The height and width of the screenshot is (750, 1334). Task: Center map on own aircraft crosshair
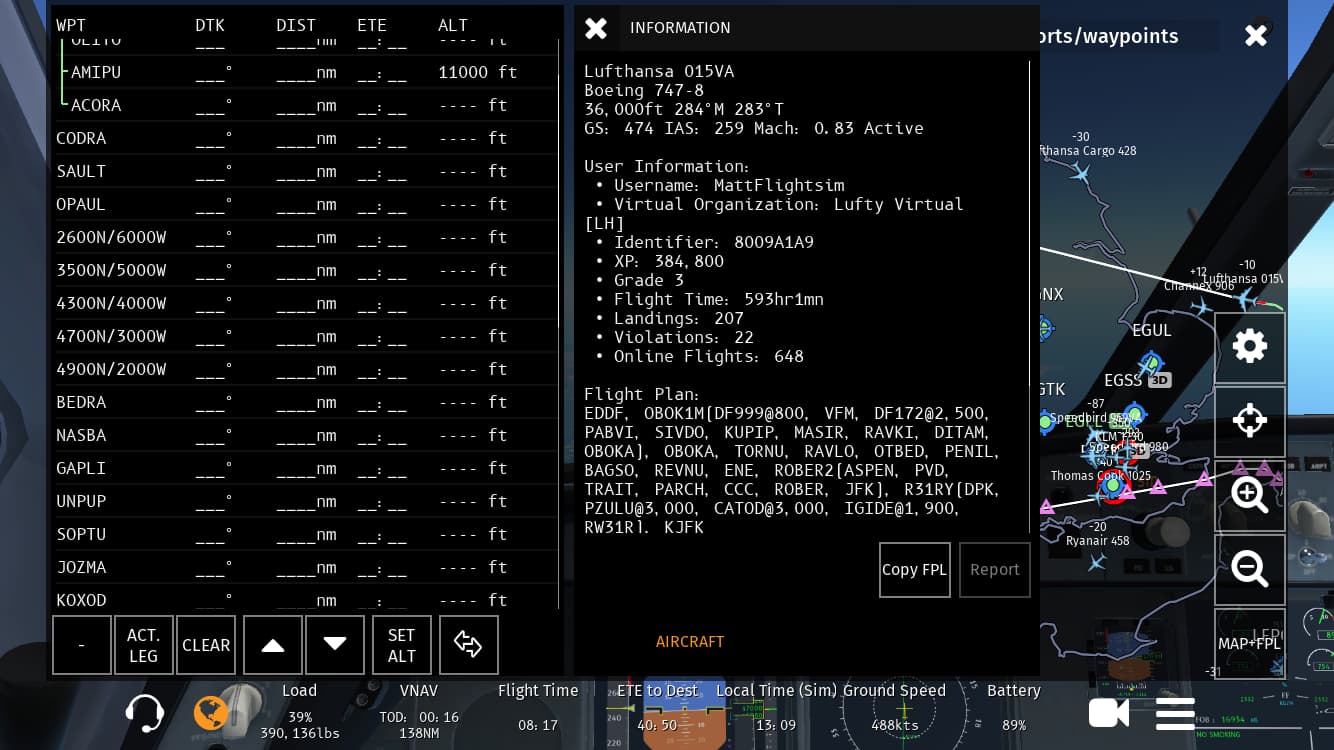click(x=1250, y=421)
